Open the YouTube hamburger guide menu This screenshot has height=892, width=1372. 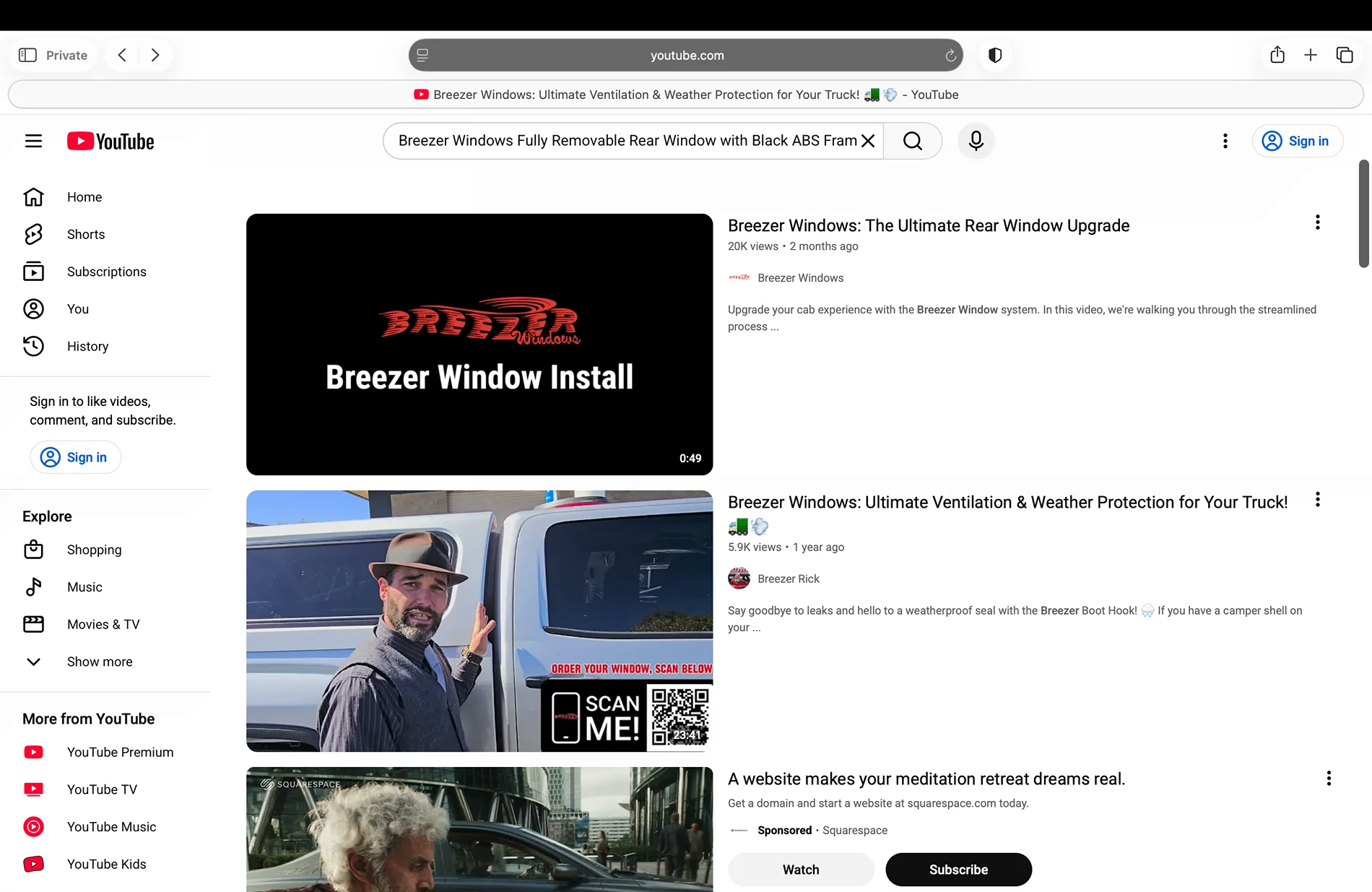34,141
